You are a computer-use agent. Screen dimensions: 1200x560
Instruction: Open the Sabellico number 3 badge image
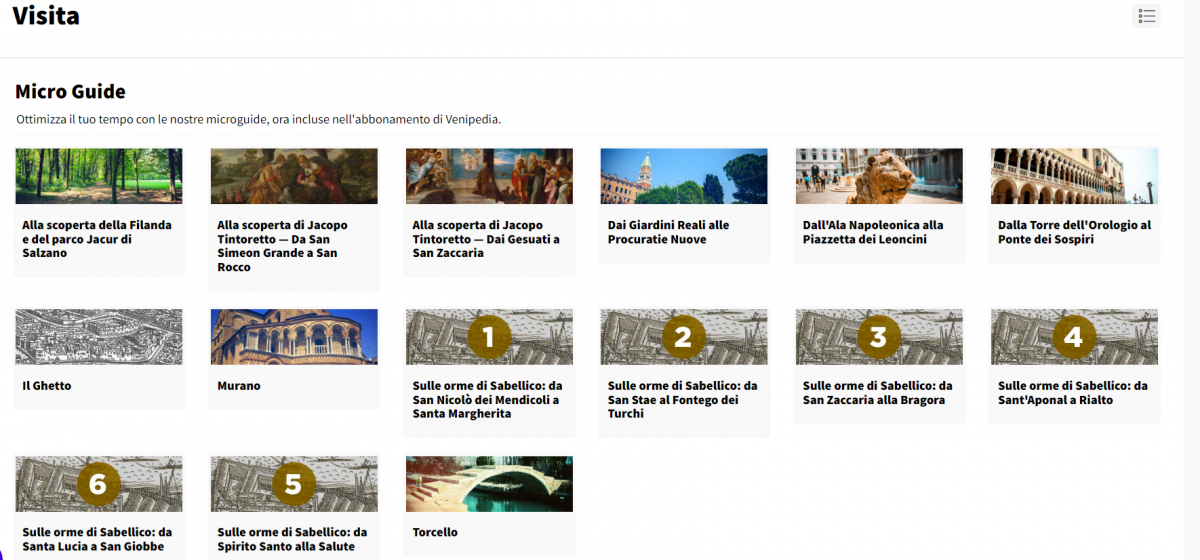point(879,337)
